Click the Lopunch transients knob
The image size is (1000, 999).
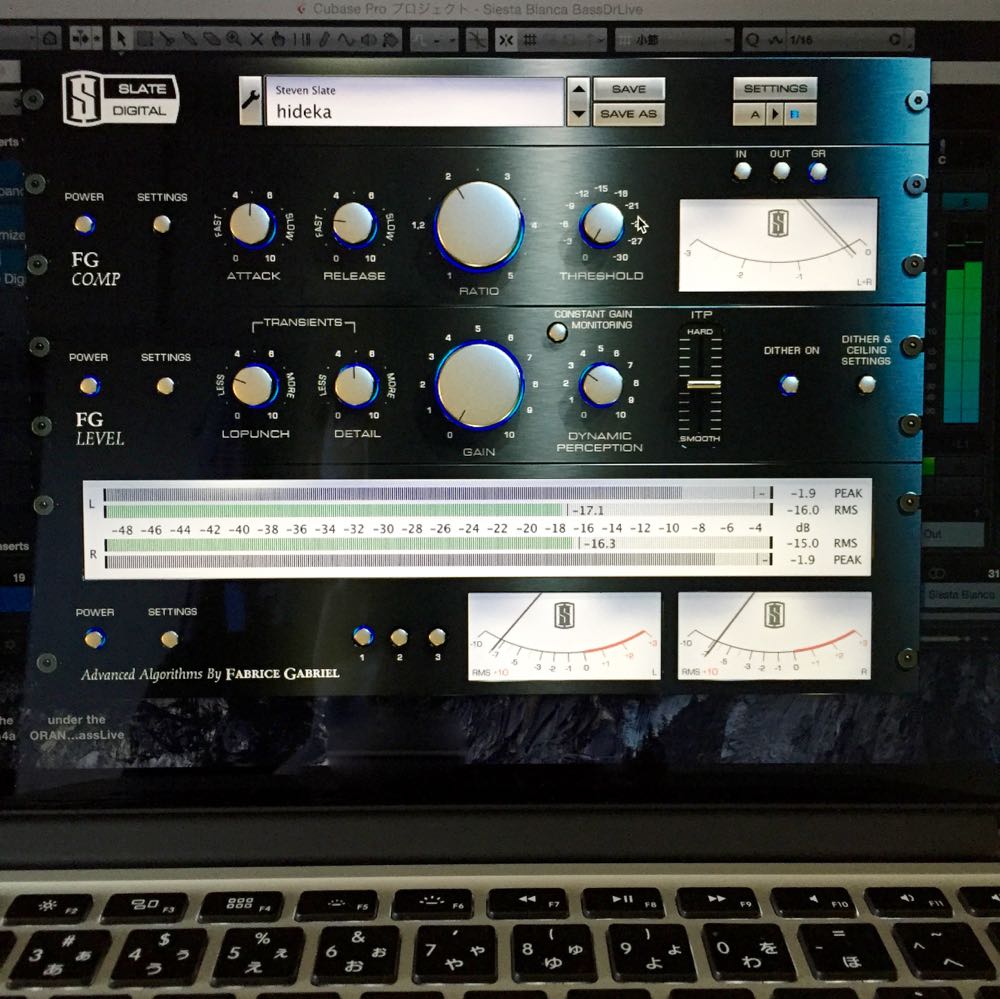coord(254,385)
